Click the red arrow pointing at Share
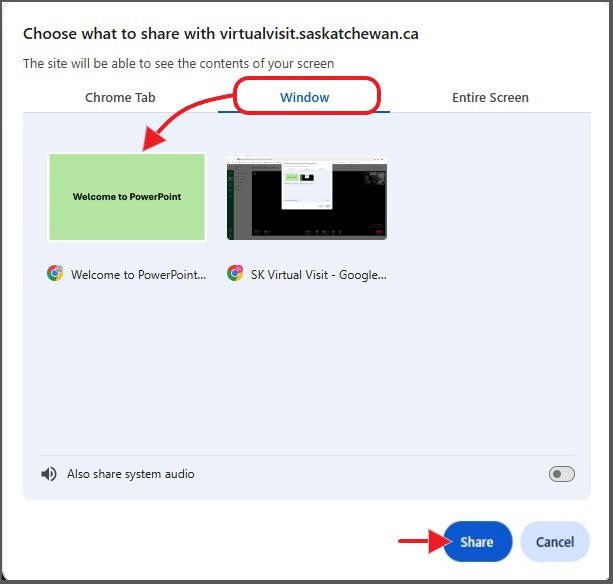613x584 pixels. pyautogui.click(x=425, y=541)
